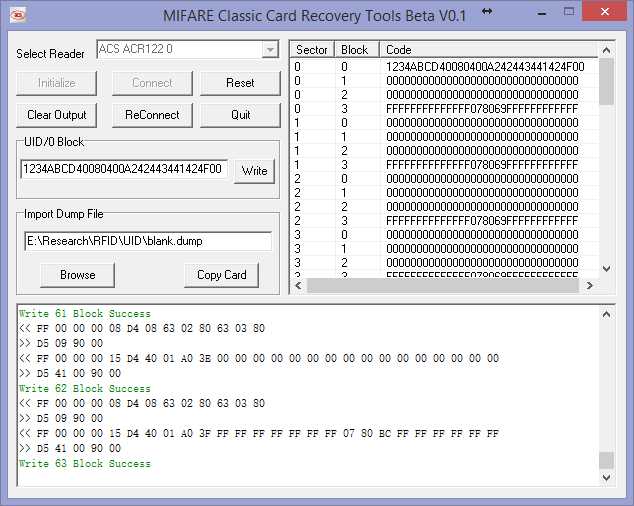
Task: Click the Initialize button
Action: pos(57,83)
